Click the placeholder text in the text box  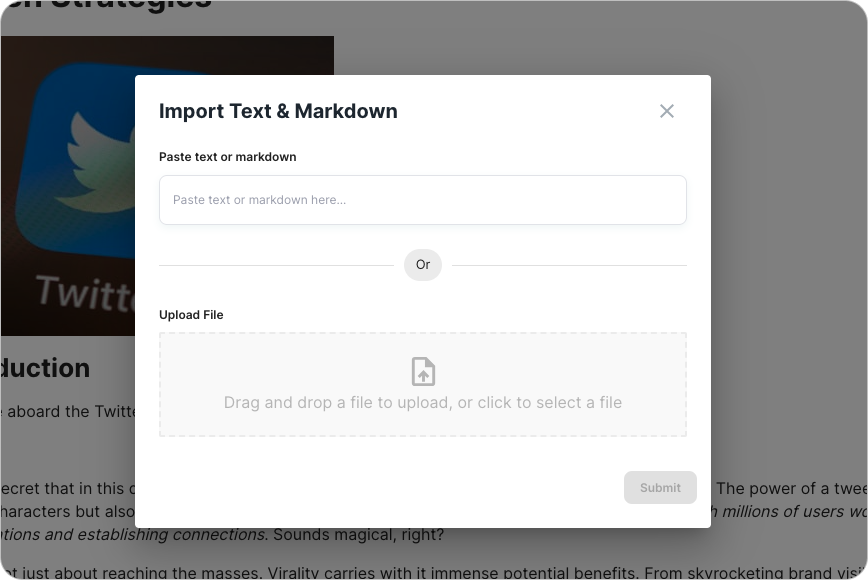260,200
